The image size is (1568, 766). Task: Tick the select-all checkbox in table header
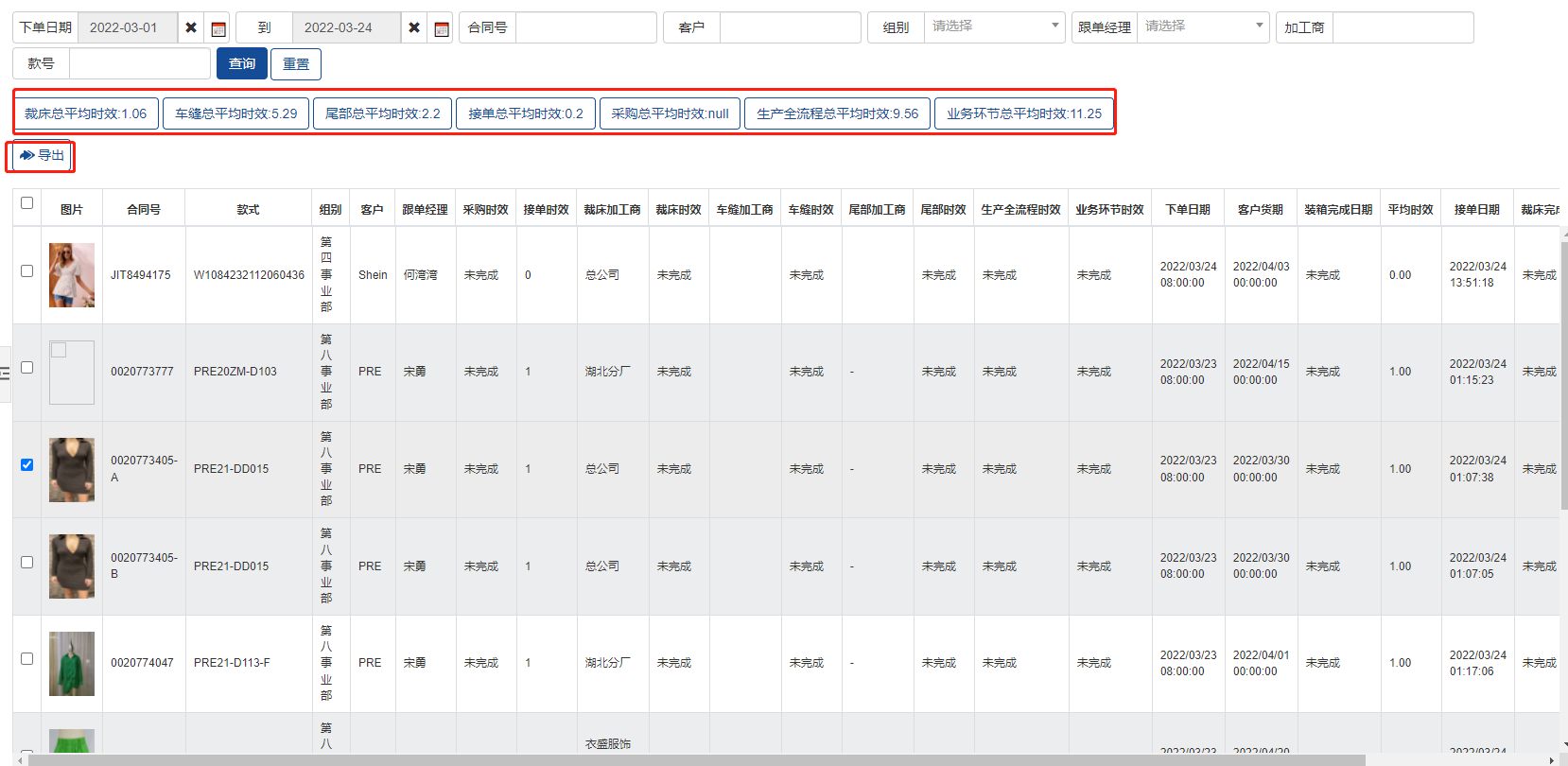[x=26, y=203]
